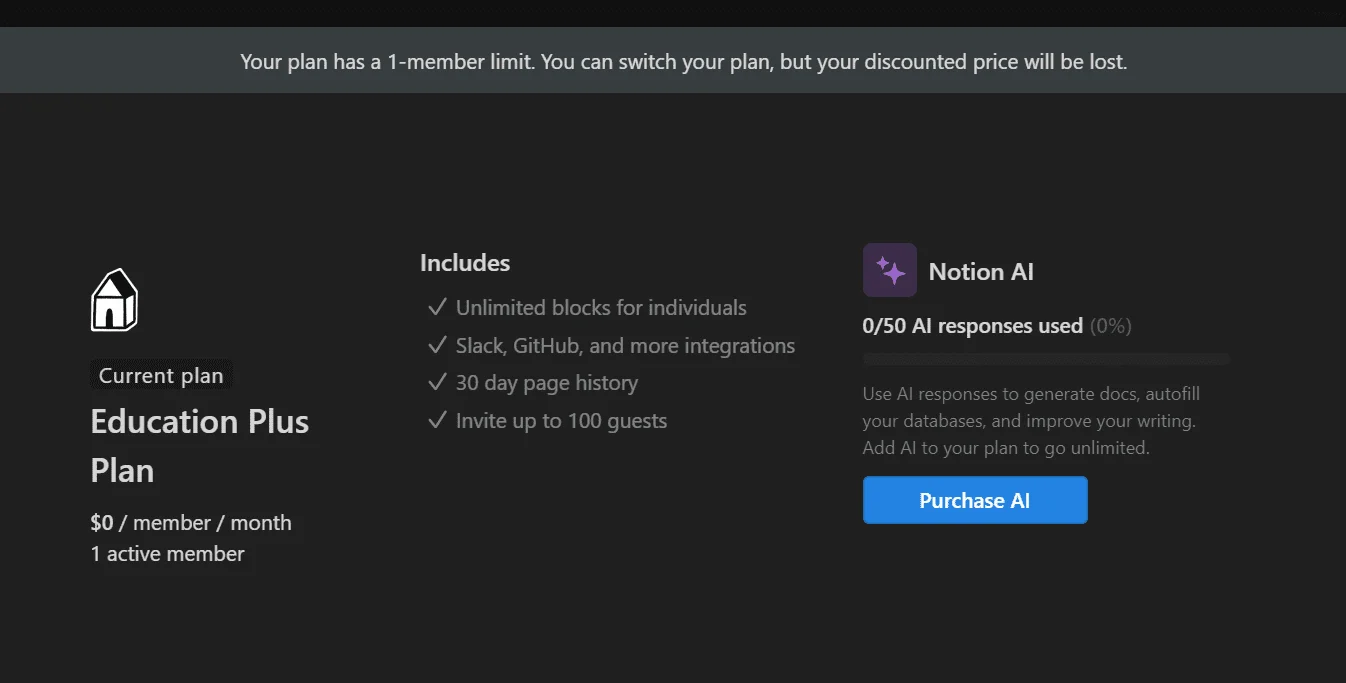Click the 0/50 AI responses used label

click(x=973, y=325)
